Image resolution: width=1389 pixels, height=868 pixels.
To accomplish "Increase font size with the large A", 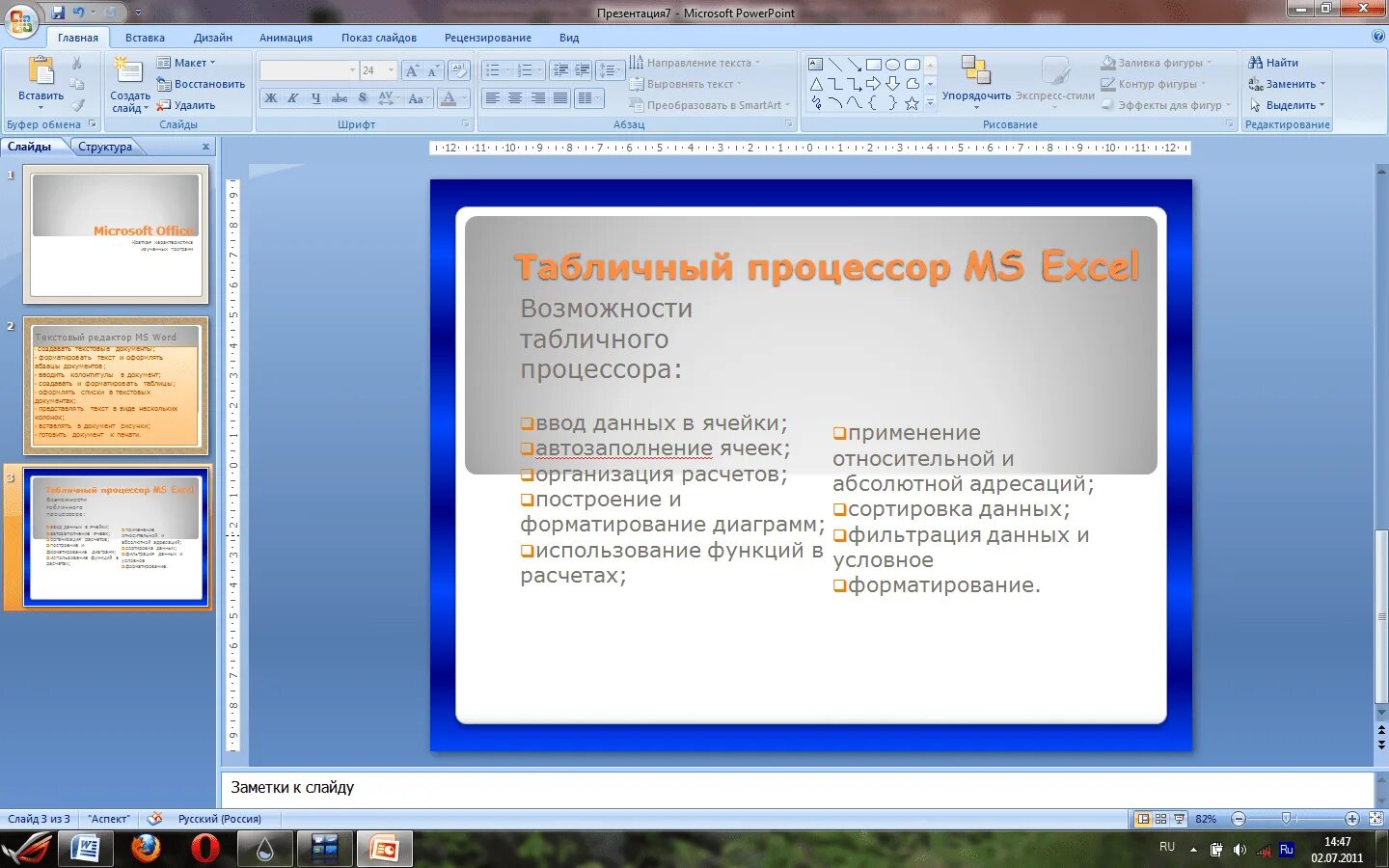I will pyautogui.click(x=413, y=70).
